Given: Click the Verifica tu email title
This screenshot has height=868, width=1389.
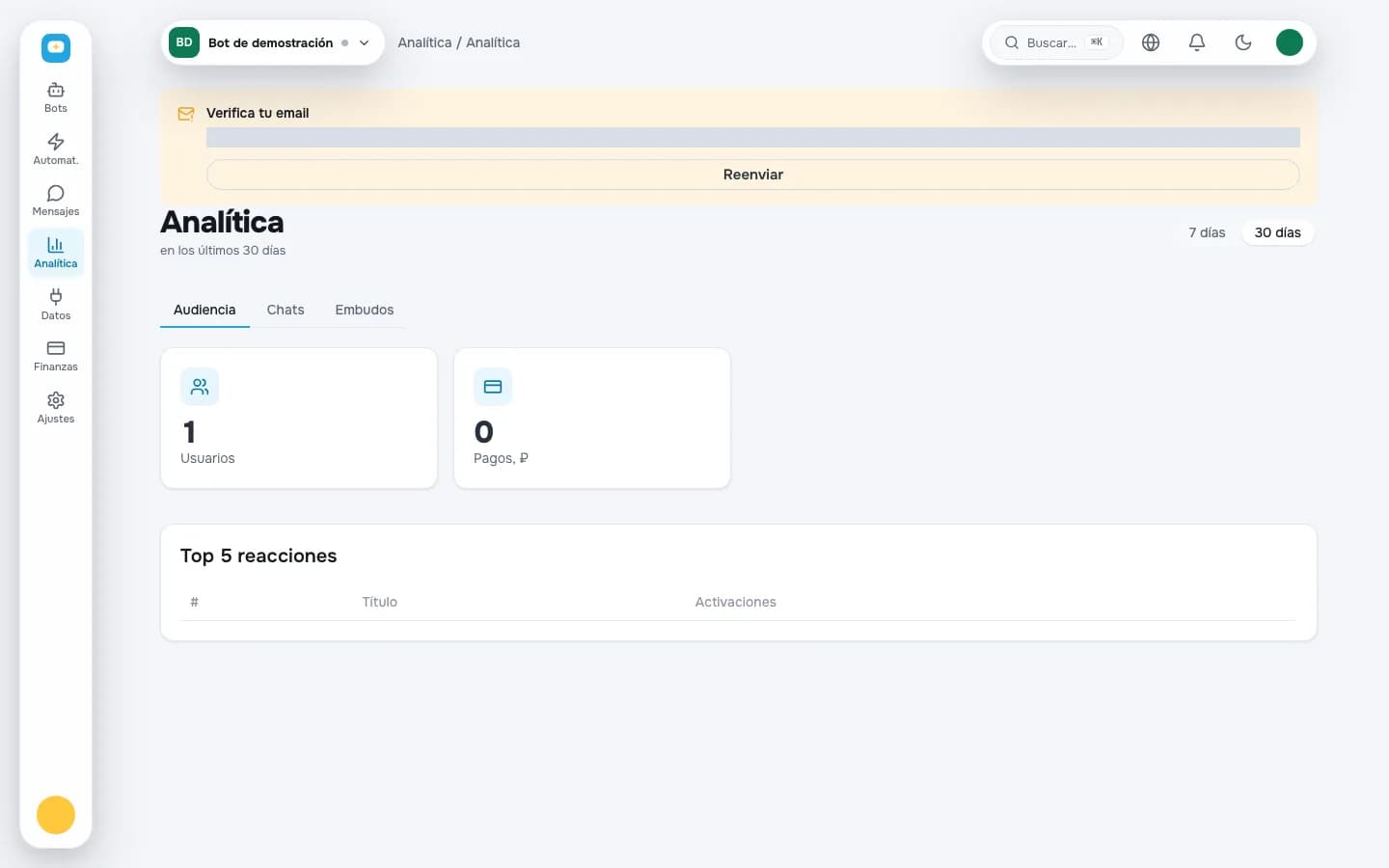Looking at the screenshot, I should [x=258, y=113].
